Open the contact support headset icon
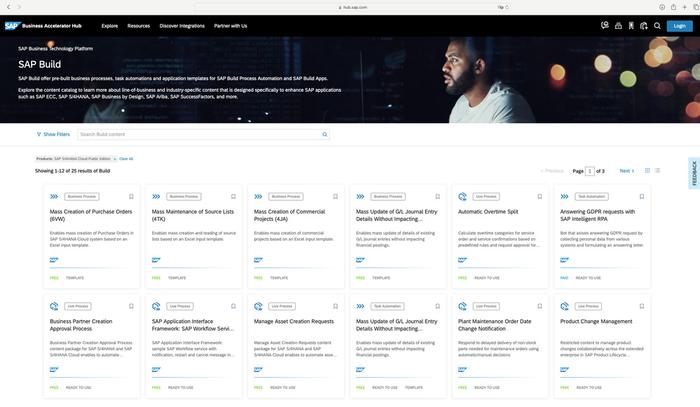 click(605, 26)
